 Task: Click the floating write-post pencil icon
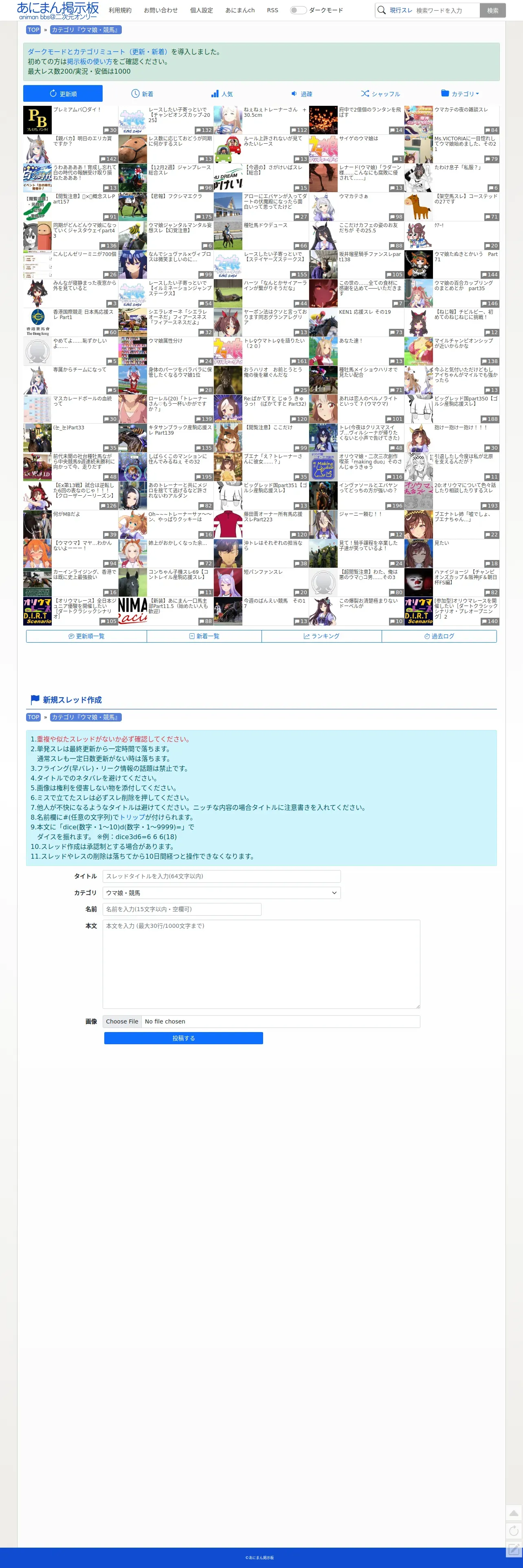pyautogui.click(x=514, y=1548)
